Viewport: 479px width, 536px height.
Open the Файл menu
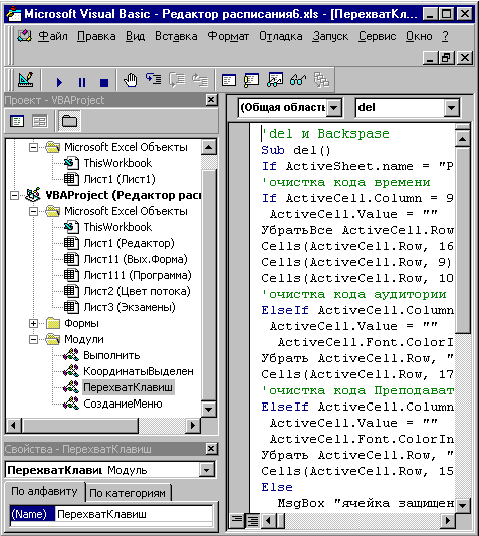point(53,36)
